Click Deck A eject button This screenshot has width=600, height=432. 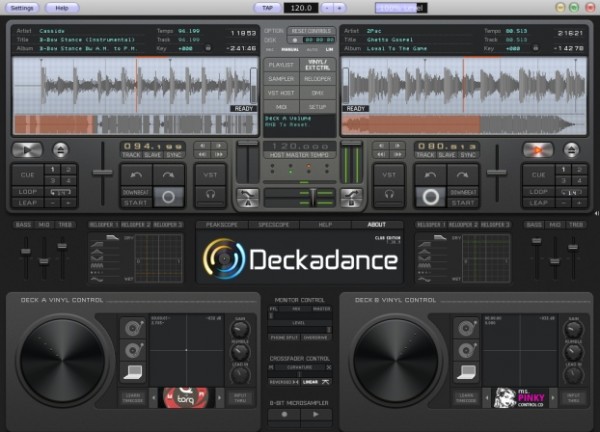[60, 149]
